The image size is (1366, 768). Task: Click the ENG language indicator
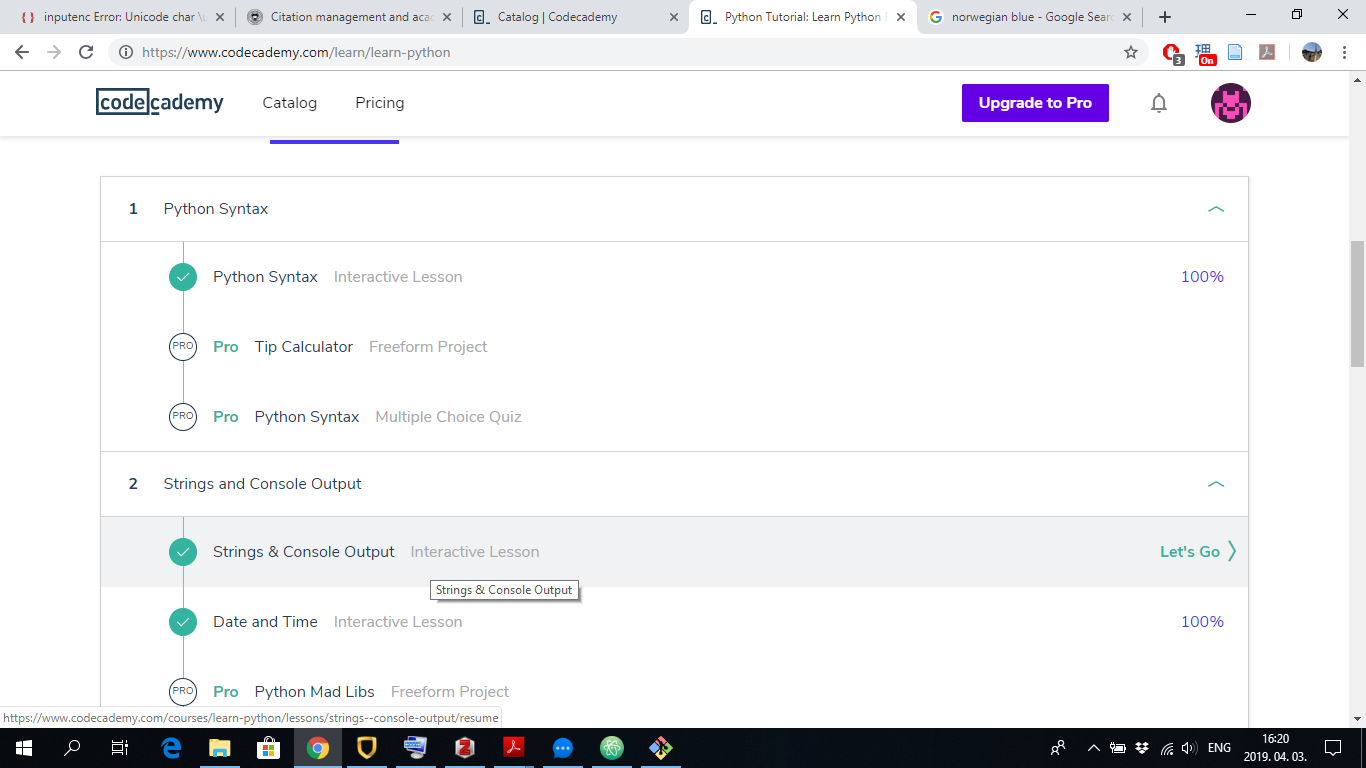click(x=1219, y=748)
